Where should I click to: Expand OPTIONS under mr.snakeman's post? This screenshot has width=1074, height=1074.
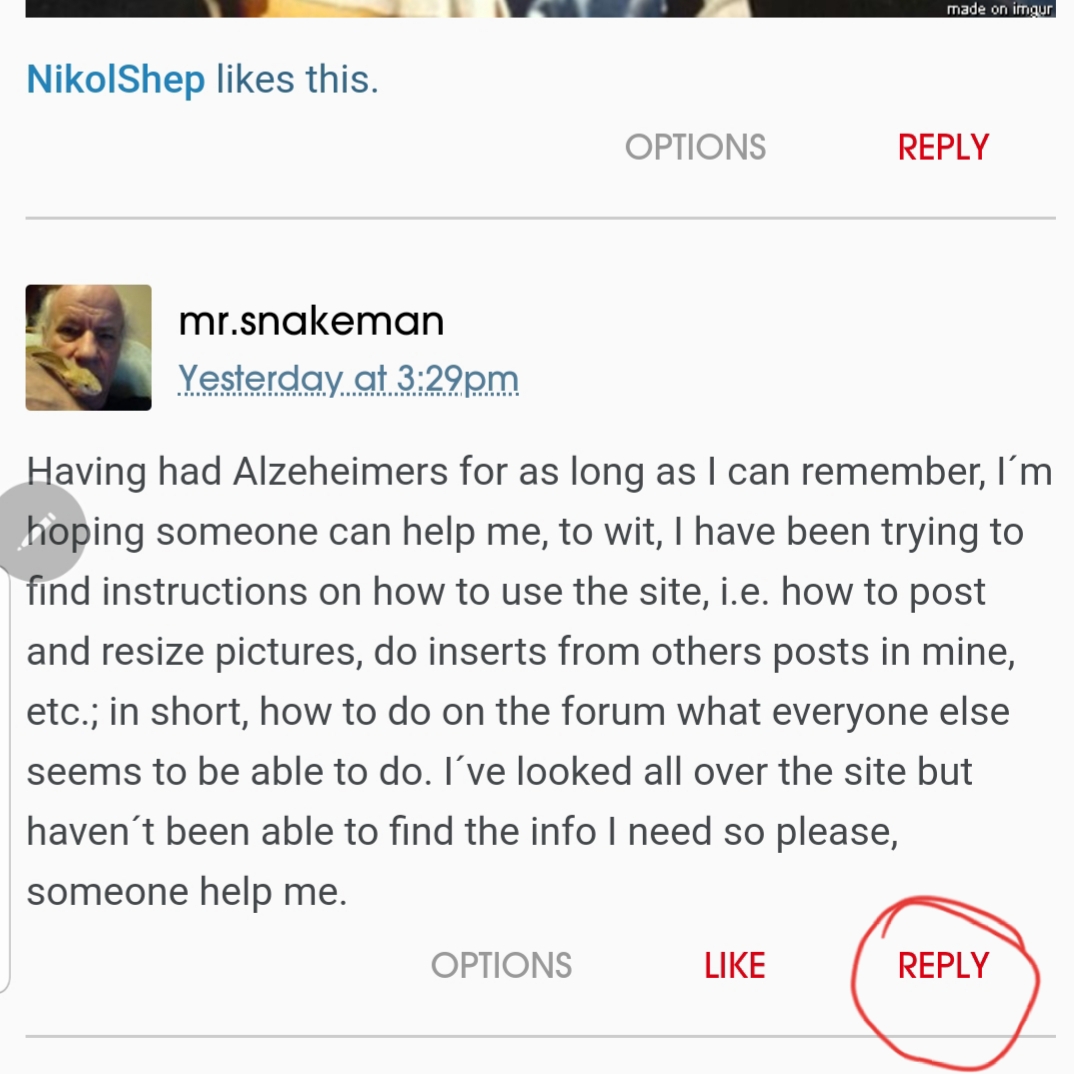501,966
